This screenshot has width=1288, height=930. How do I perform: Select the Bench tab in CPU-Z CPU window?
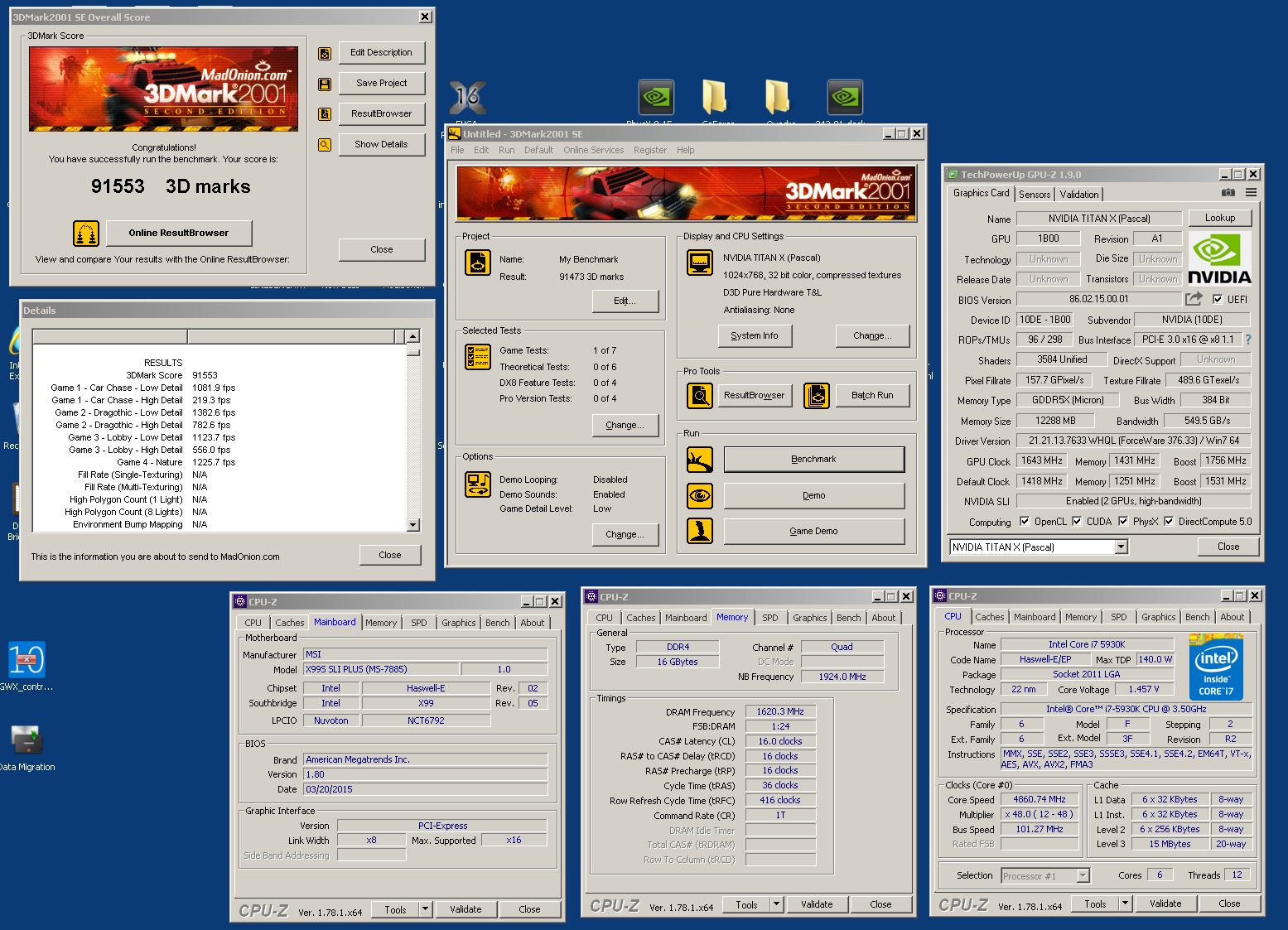click(x=1197, y=617)
